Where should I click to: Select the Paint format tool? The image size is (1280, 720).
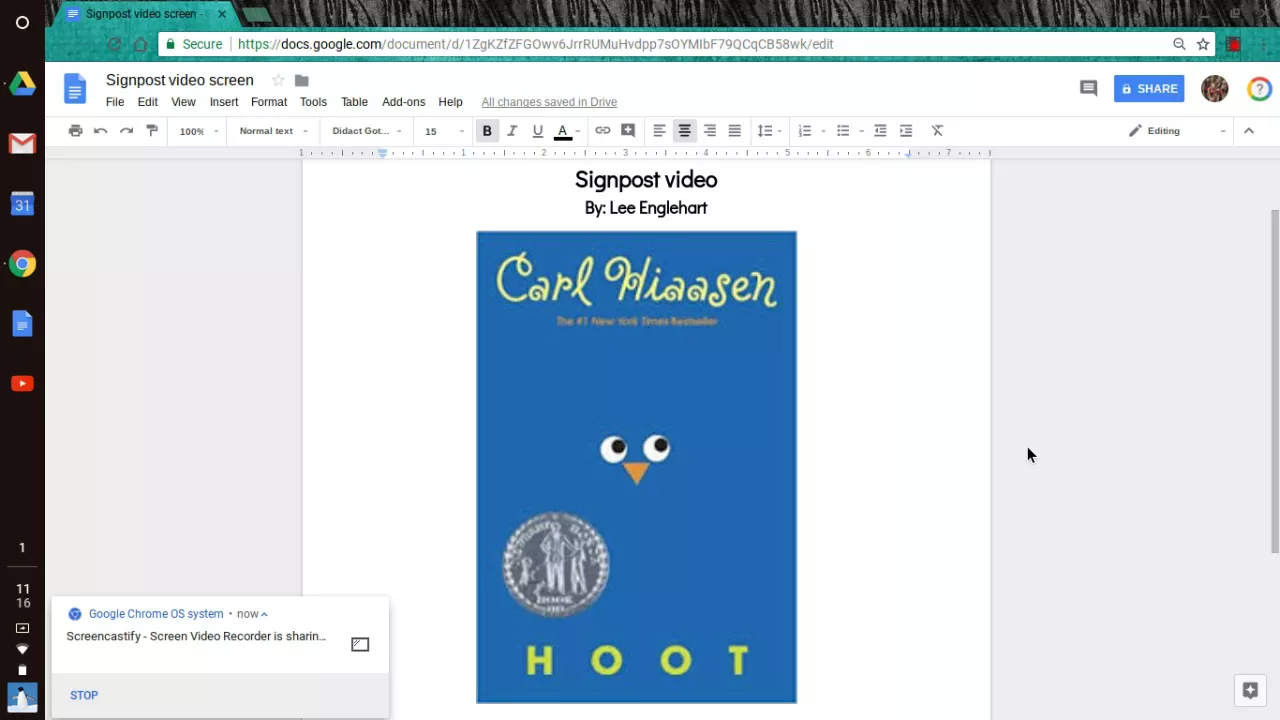[152, 131]
